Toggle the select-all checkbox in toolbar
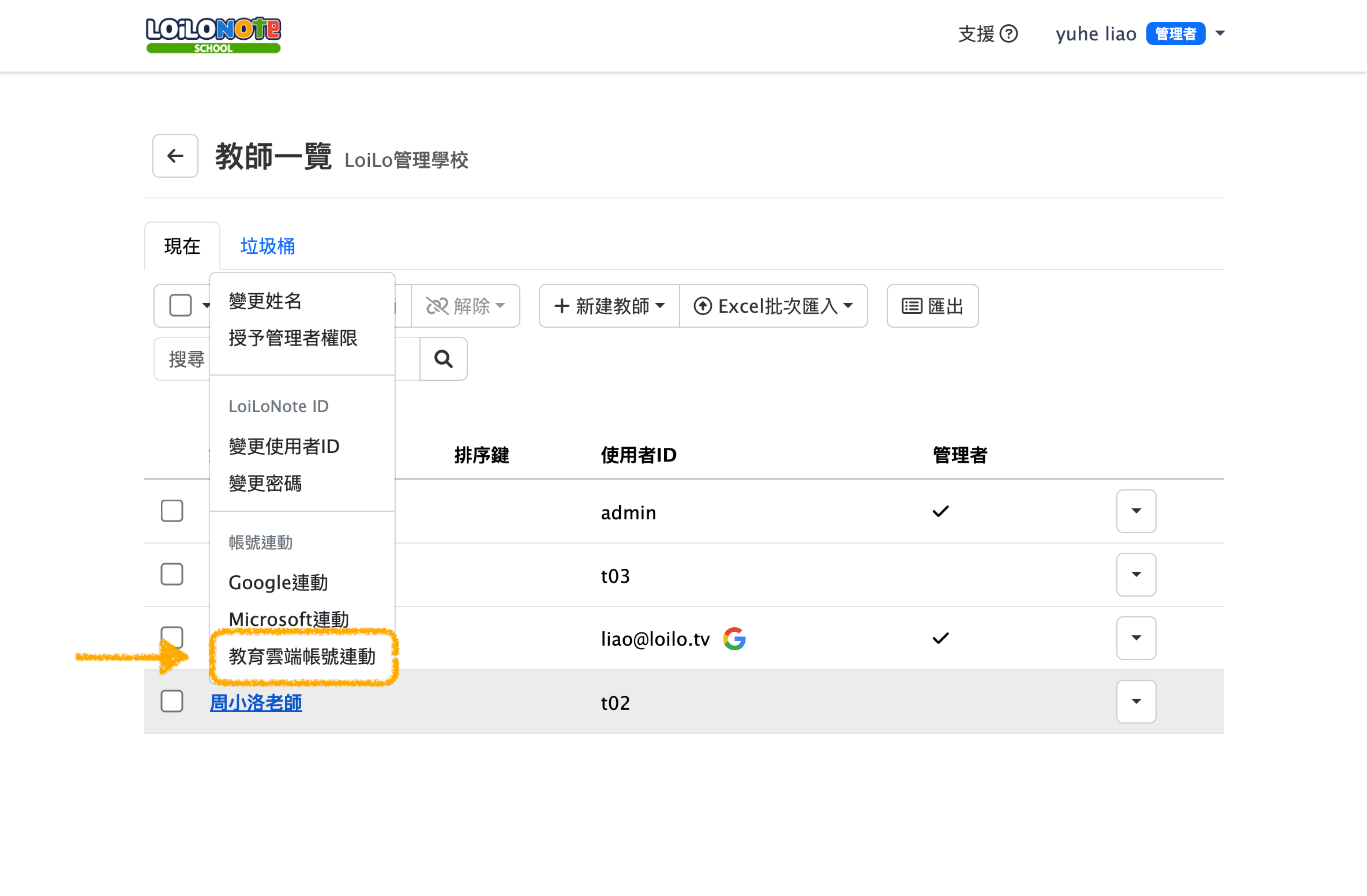Screen dimensions: 1367x896 coord(180,306)
